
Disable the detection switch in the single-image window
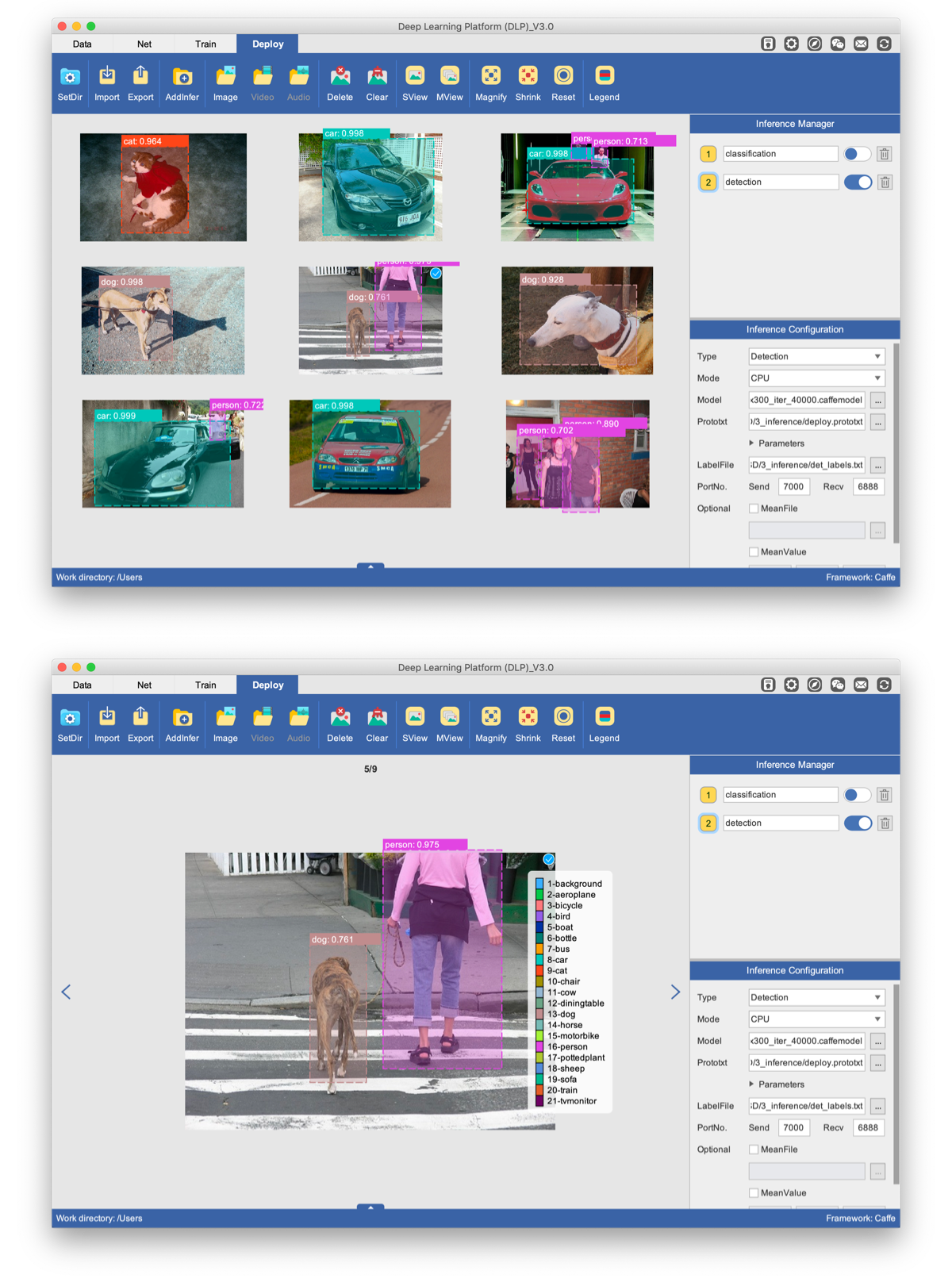(x=857, y=823)
